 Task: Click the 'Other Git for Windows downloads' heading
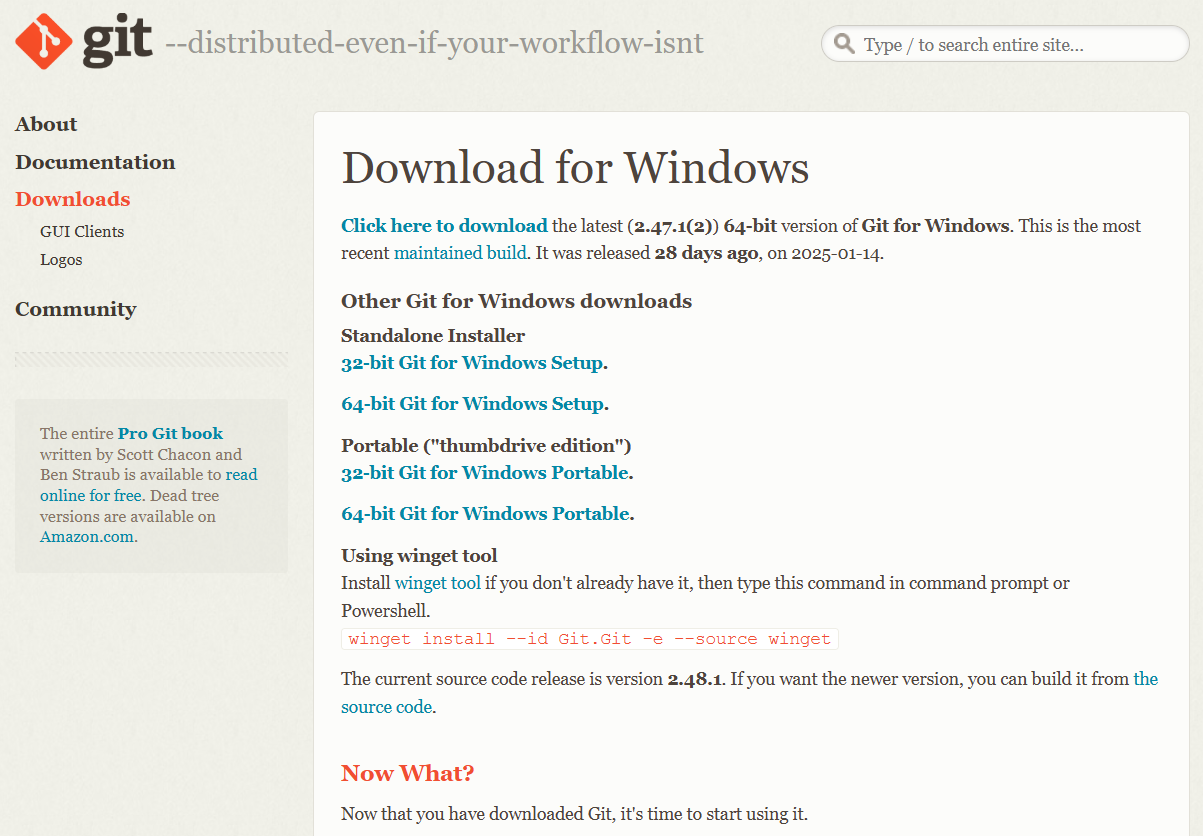tap(516, 301)
